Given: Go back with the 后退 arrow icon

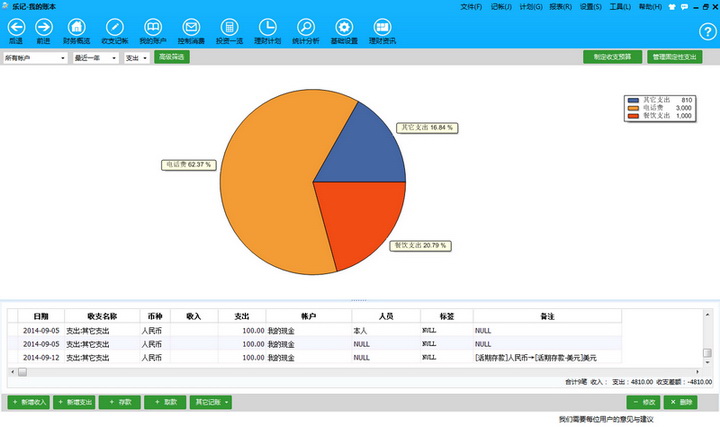Looking at the screenshot, I should [x=16, y=28].
